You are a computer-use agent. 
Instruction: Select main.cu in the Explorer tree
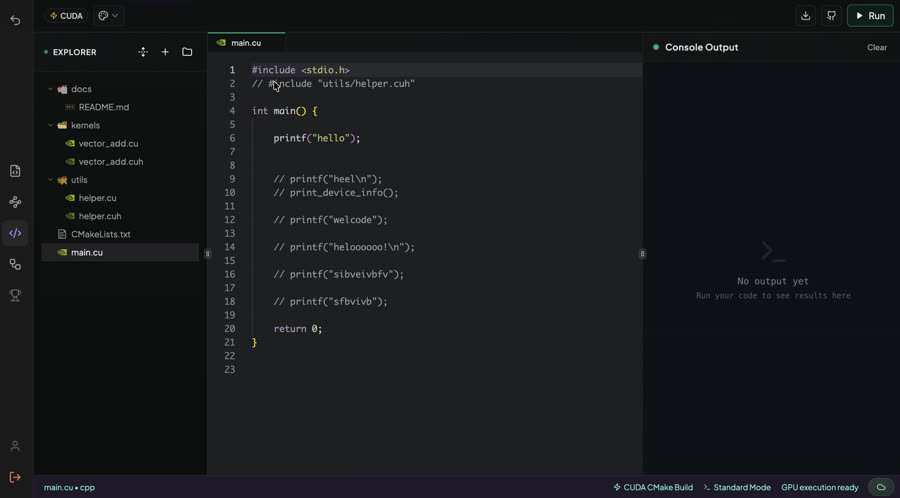(x=120, y=252)
